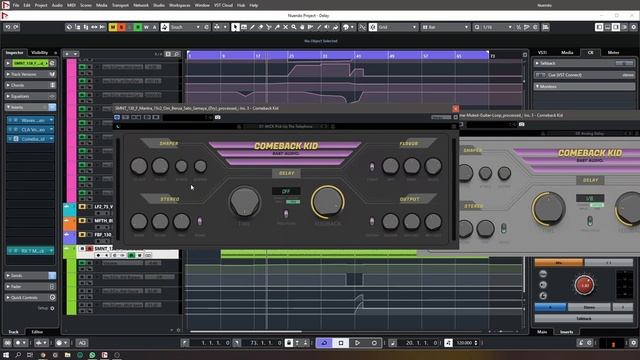This screenshot has width=640, height=360.
Task: Open the Project menu
Action: click(x=40, y=5)
